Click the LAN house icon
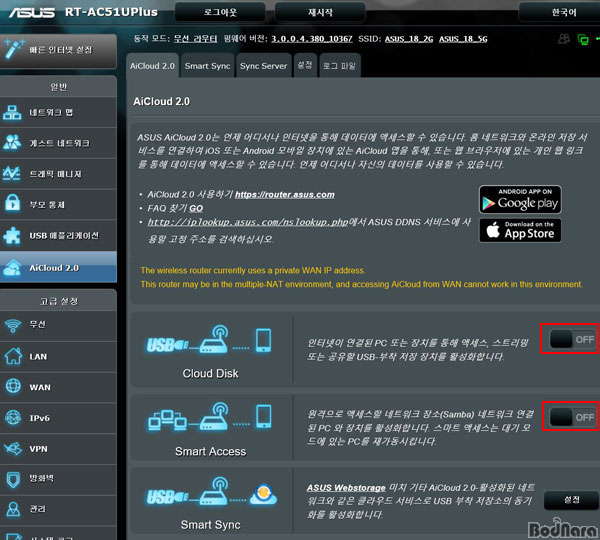This screenshot has width=600, height=540. pyautogui.click(x=13, y=356)
